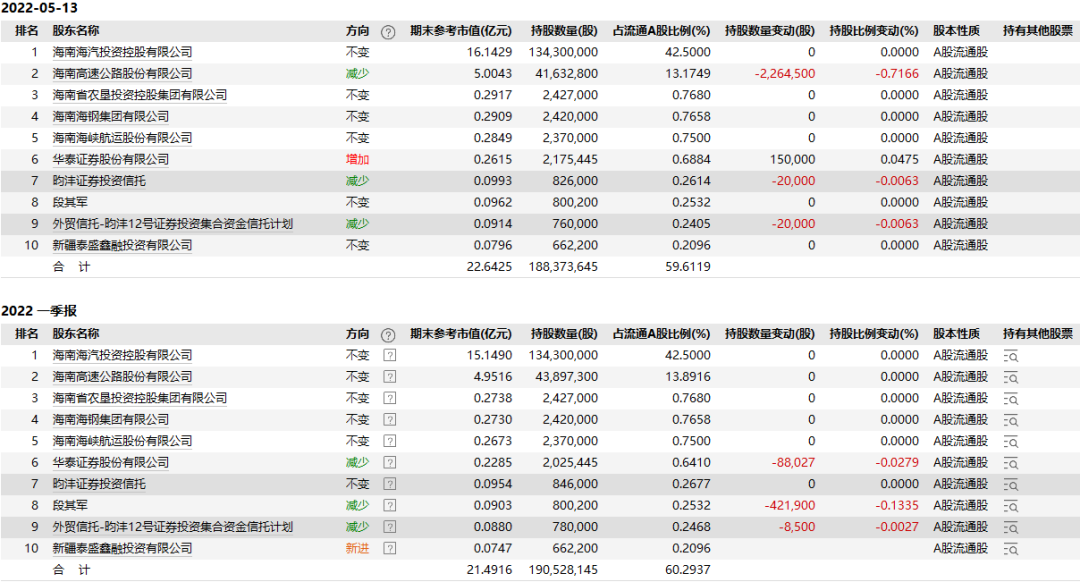Click the 占流通A股比例(%) header in the 一季报 table

point(661,334)
